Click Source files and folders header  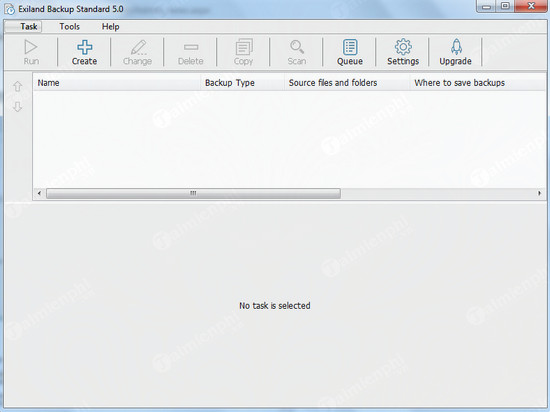(x=347, y=83)
